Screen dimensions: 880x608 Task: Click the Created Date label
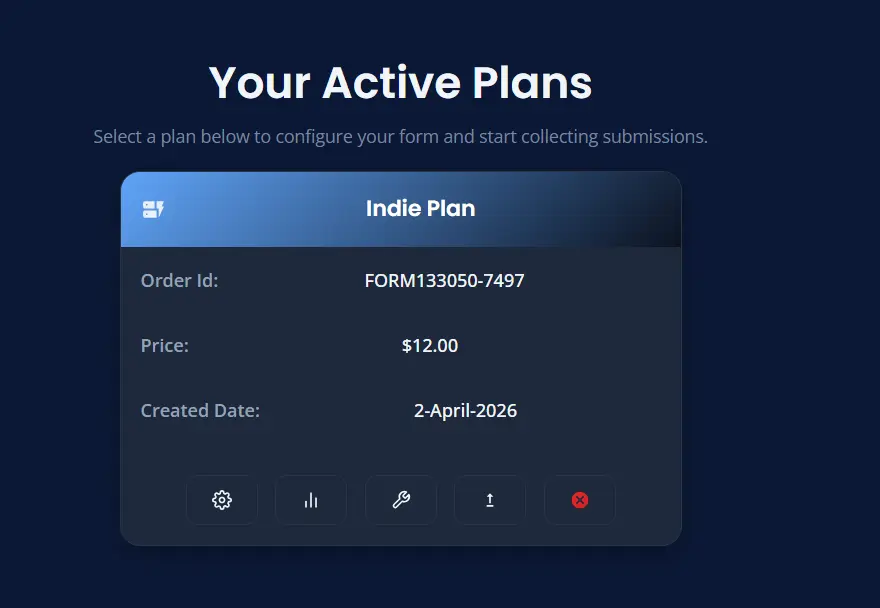(x=200, y=411)
